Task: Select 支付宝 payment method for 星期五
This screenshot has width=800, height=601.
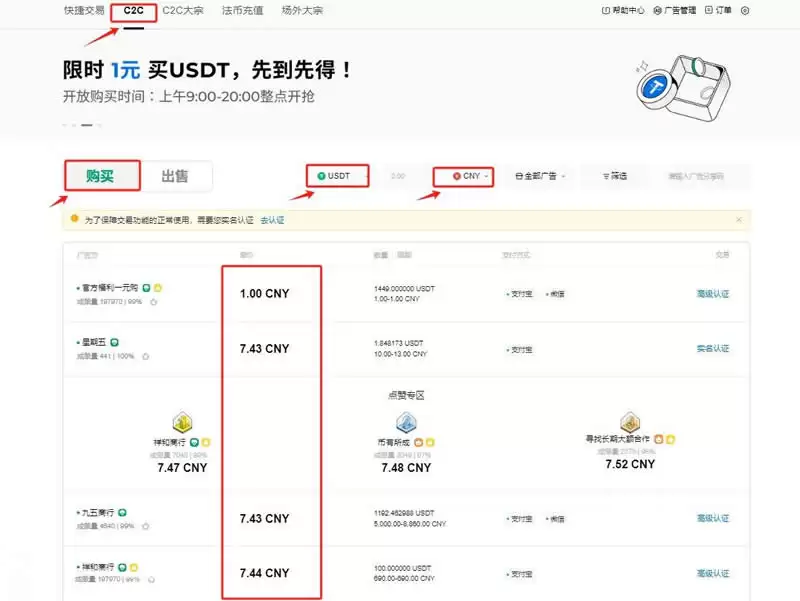Action: pos(524,348)
